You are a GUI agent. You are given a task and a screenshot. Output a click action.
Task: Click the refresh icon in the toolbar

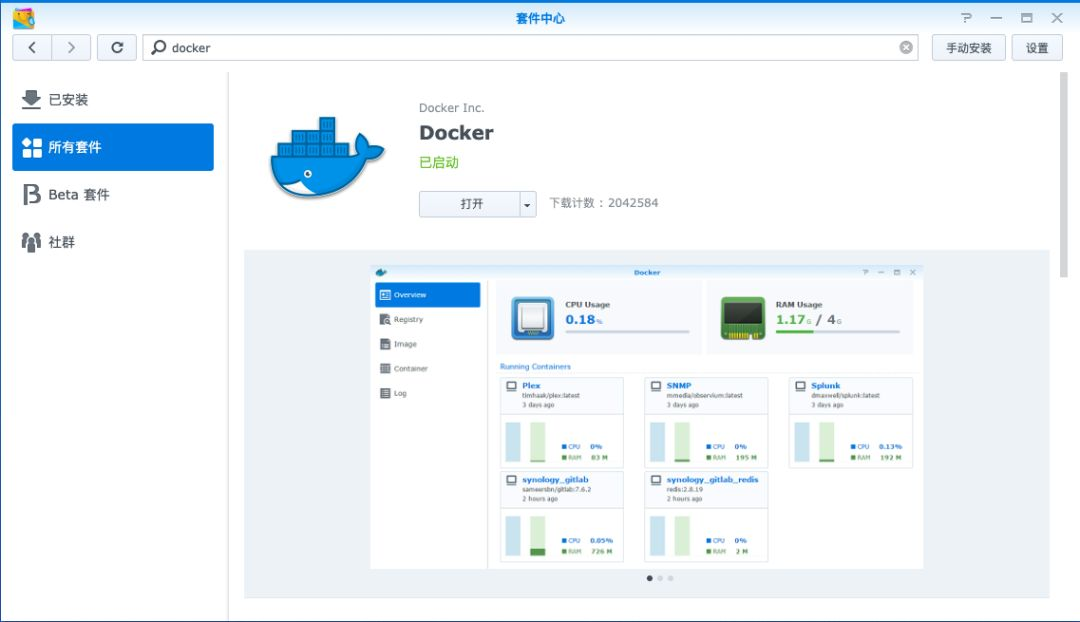point(117,47)
